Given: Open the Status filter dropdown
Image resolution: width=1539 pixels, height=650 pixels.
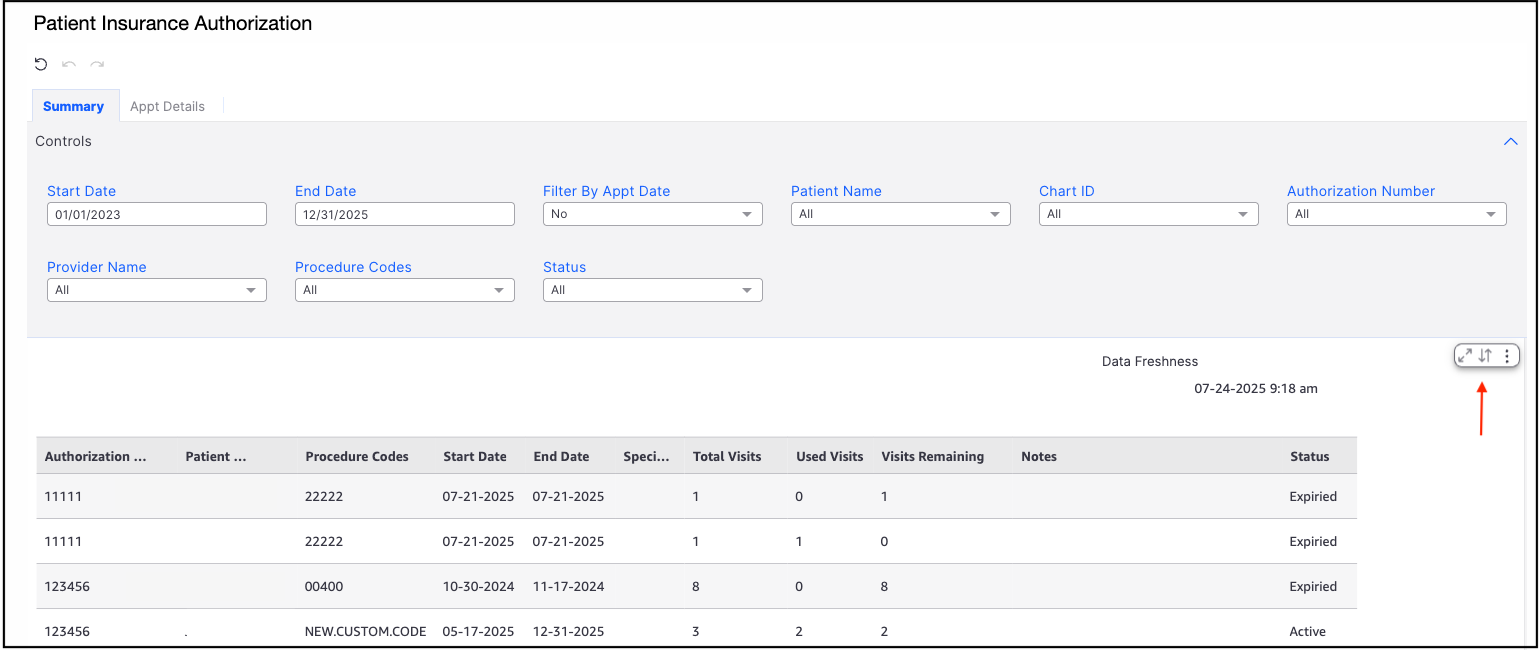Looking at the screenshot, I should (653, 290).
